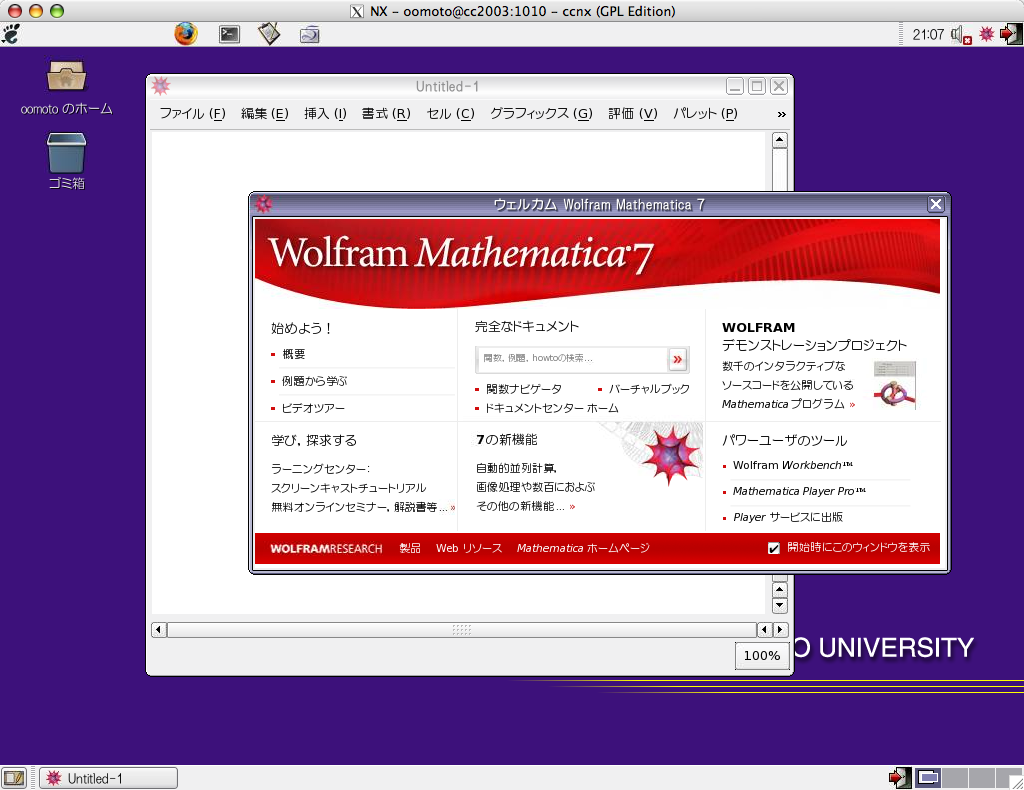The height and width of the screenshot is (790, 1024).
Task: Click the scroll left arrow of Untitled-1
Action: [159, 630]
